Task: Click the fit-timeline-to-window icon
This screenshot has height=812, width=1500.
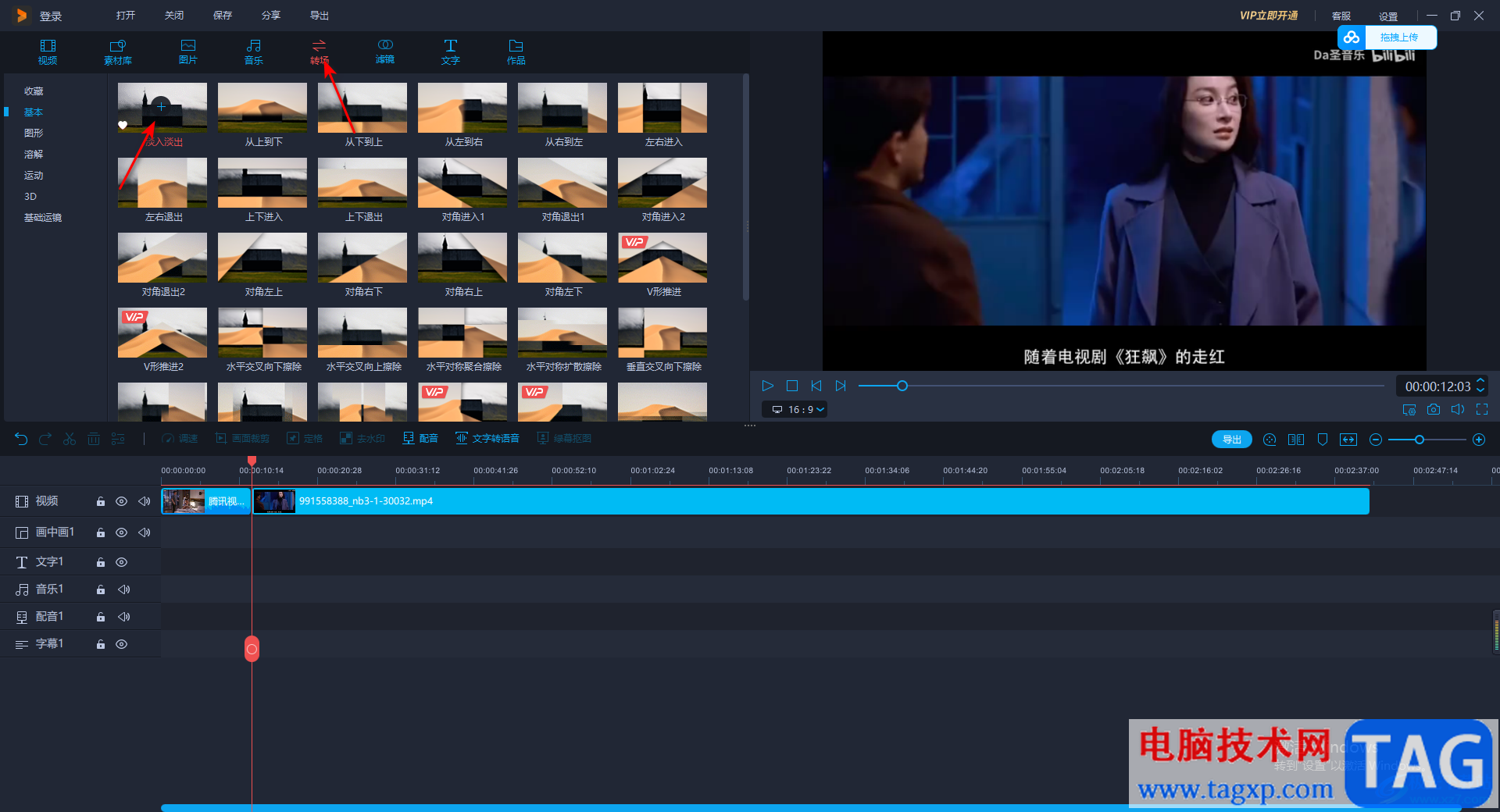Action: (x=1348, y=440)
